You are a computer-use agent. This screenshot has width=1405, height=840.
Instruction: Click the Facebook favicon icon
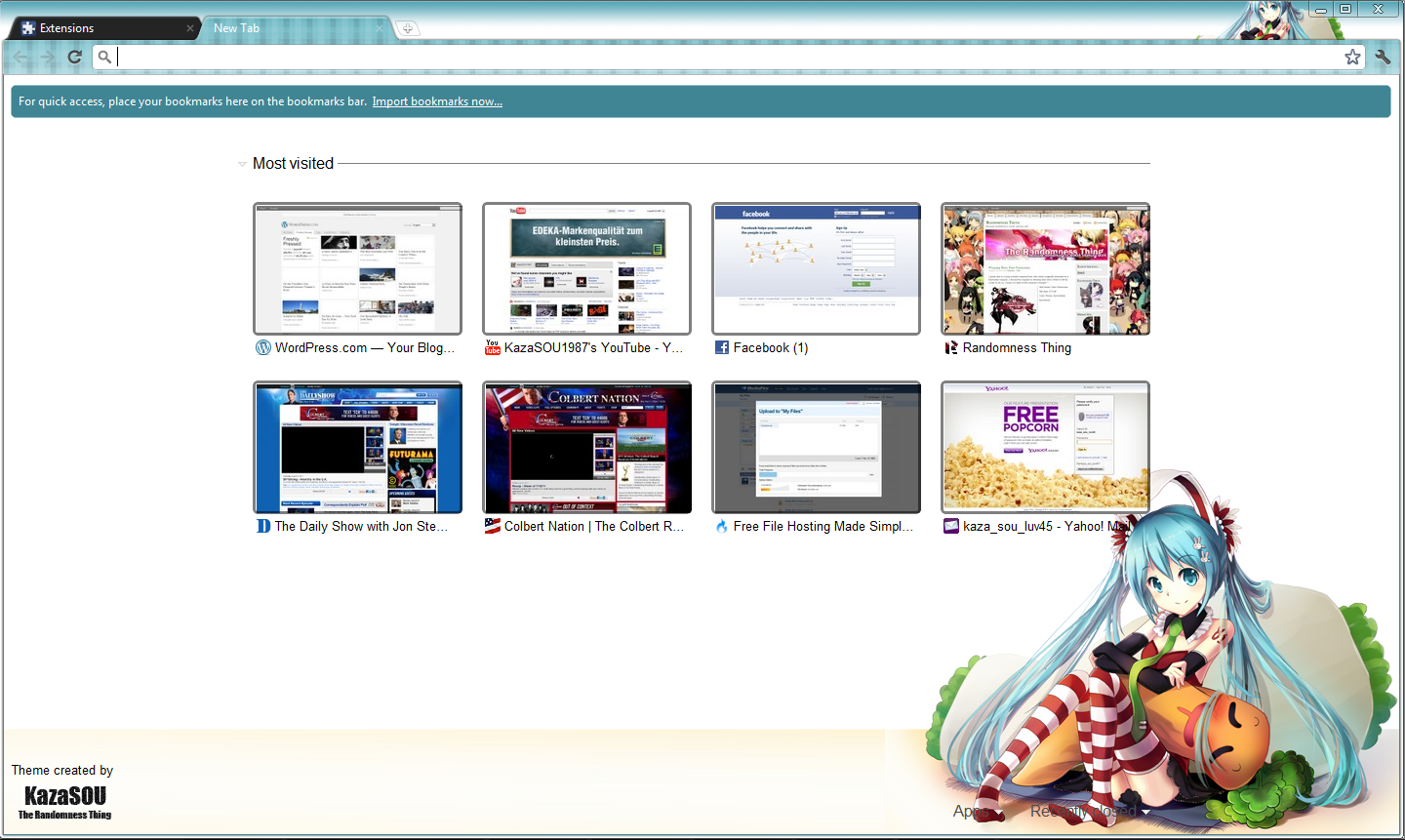pos(722,347)
